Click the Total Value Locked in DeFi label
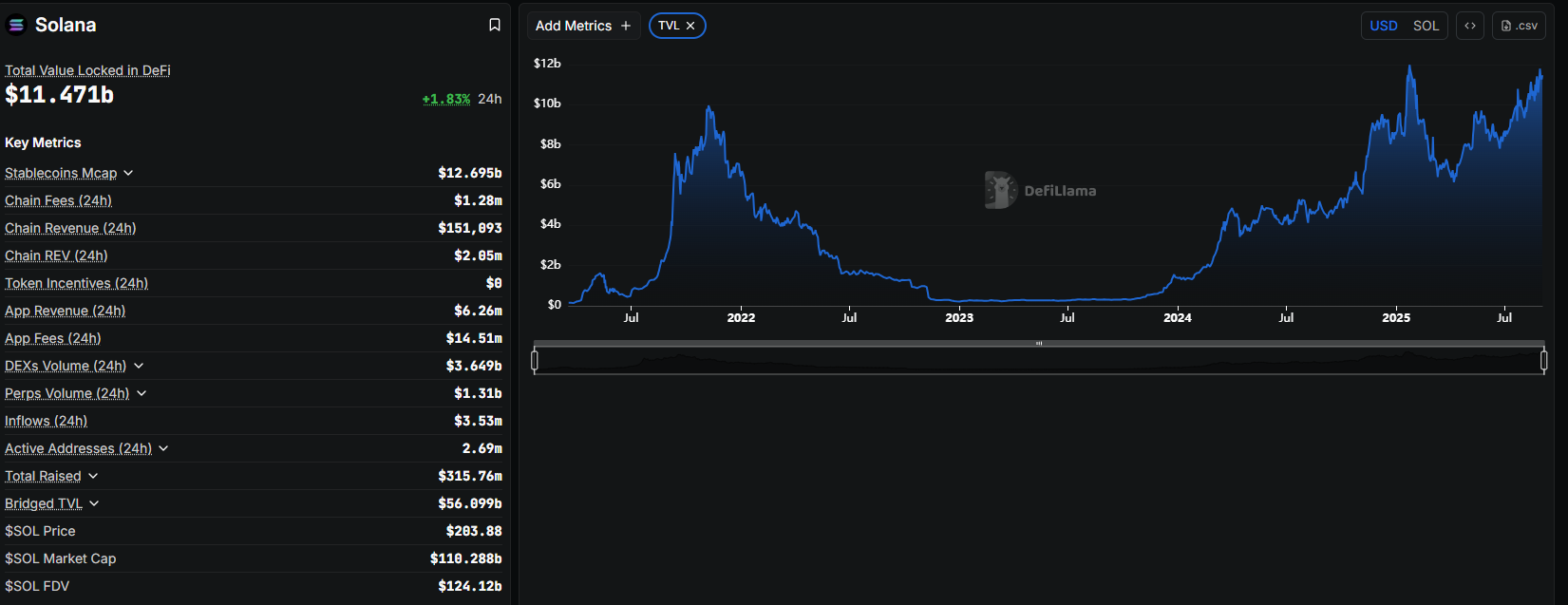Image resolution: width=1568 pixels, height=605 pixels. [x=87, y=70]
